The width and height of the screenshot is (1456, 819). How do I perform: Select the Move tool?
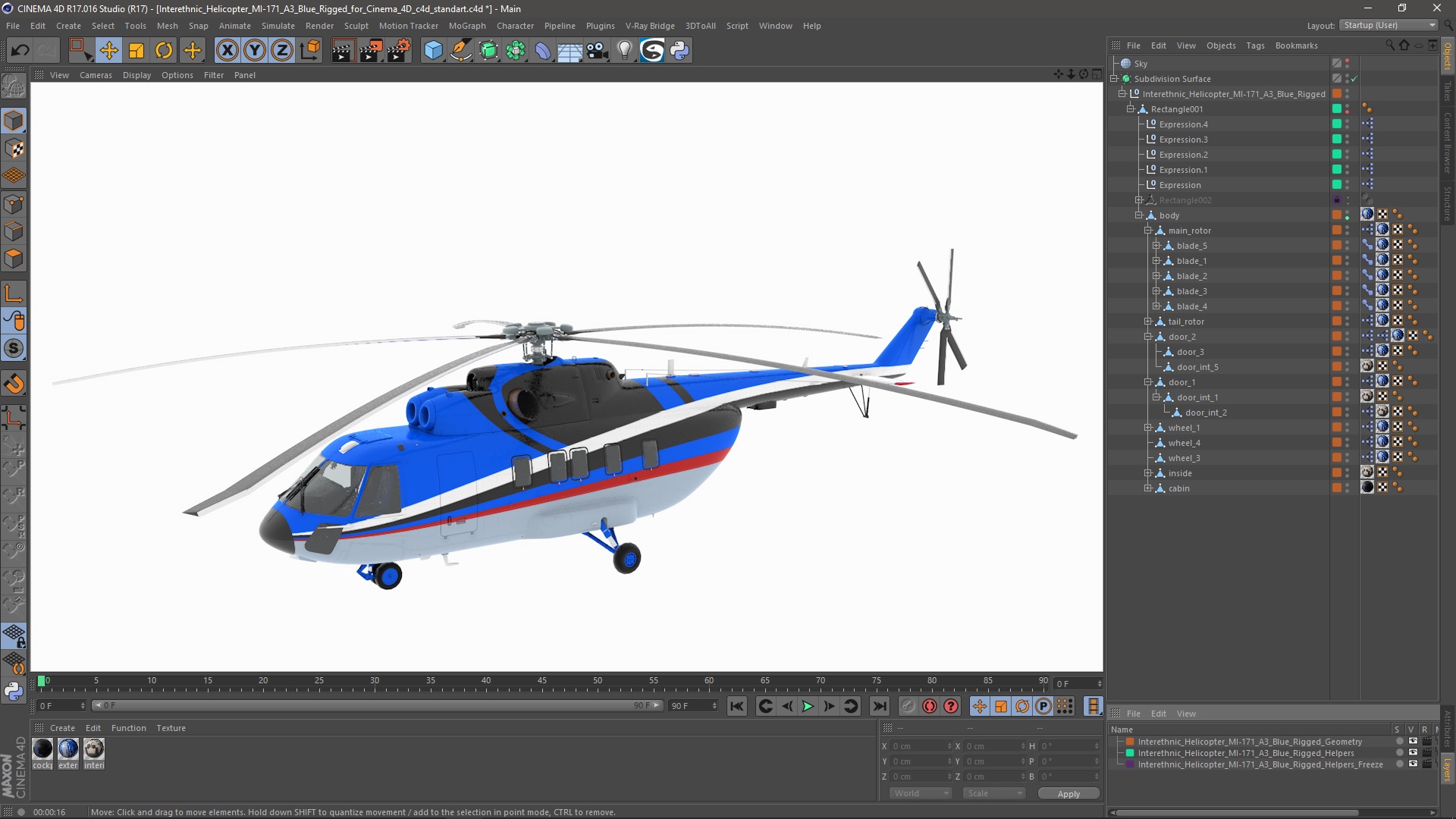(x=108, y=51)
